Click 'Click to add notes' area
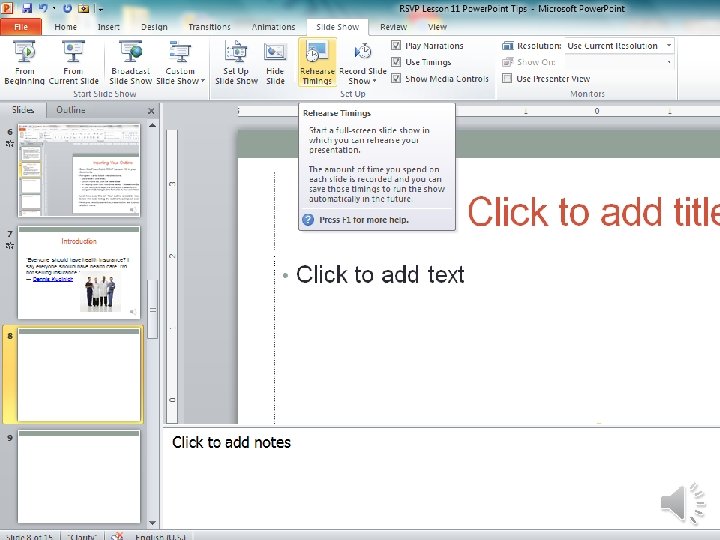 pos(231,442)
